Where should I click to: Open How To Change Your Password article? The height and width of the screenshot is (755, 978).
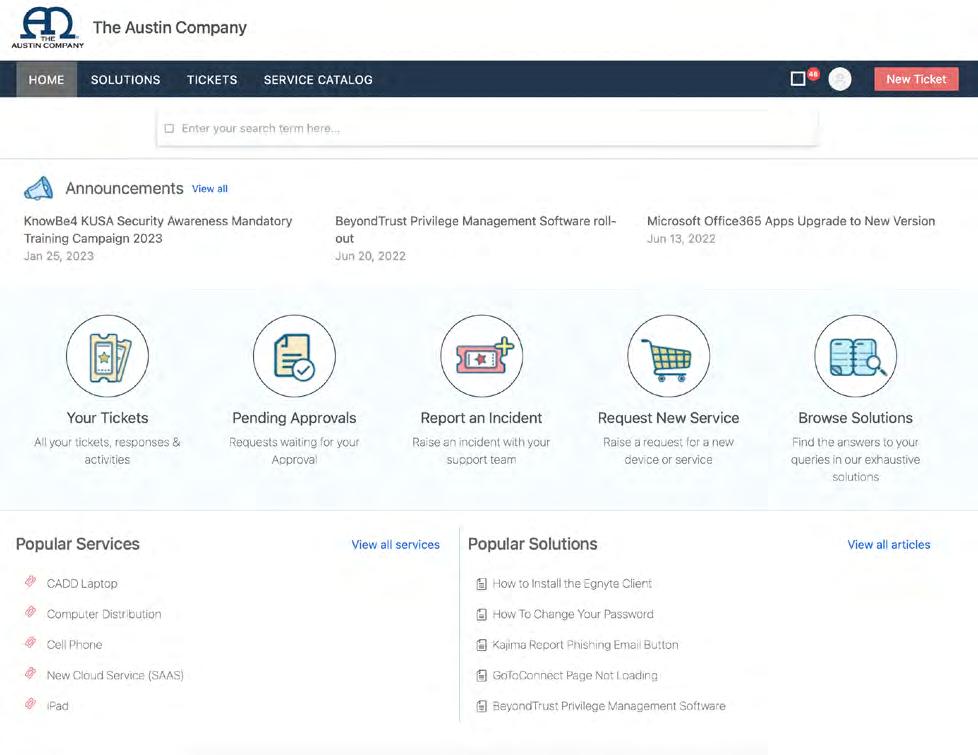point(573,614)
